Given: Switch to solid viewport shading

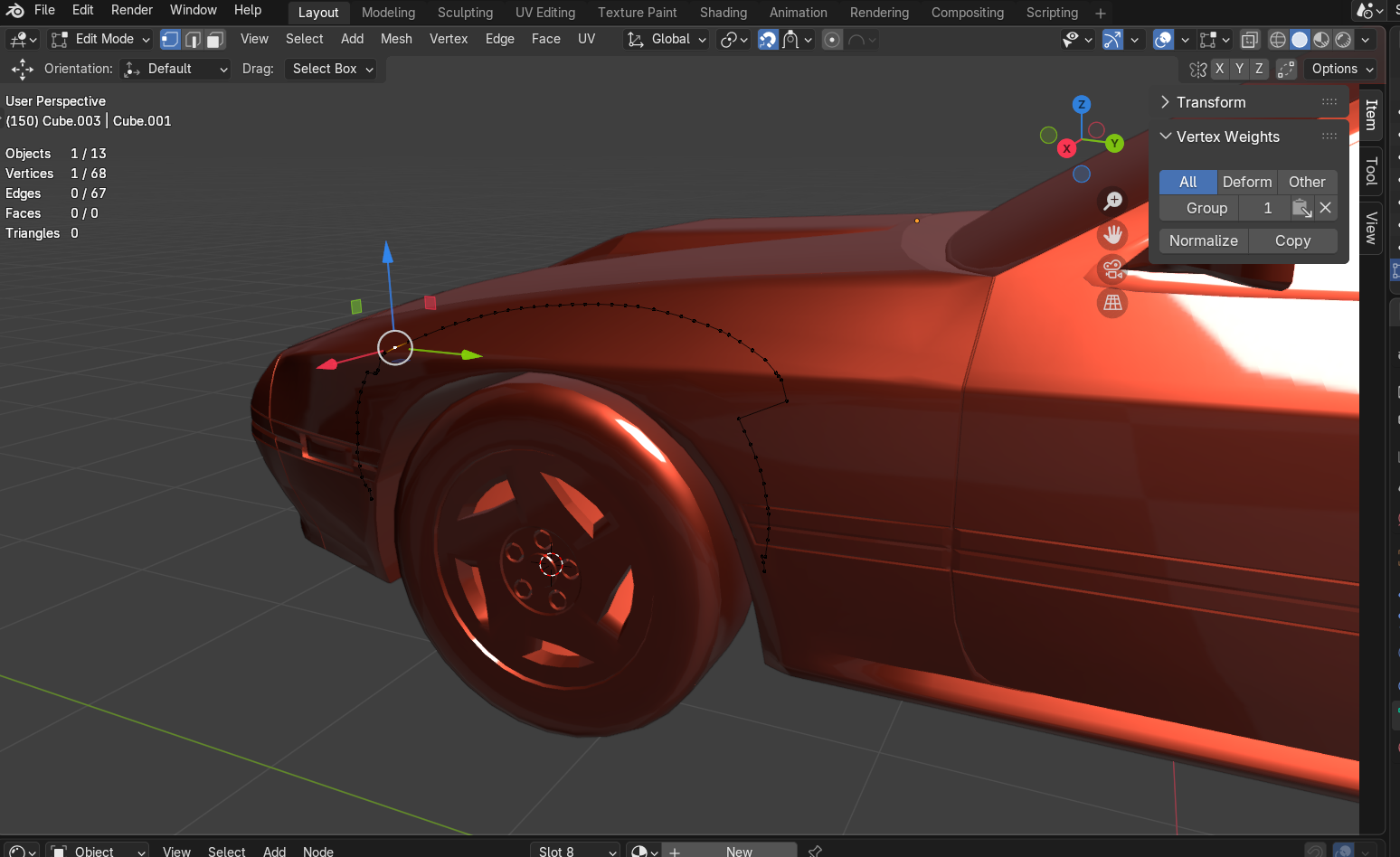Looking at the screenshot, I should click(x=1300, y=40).
